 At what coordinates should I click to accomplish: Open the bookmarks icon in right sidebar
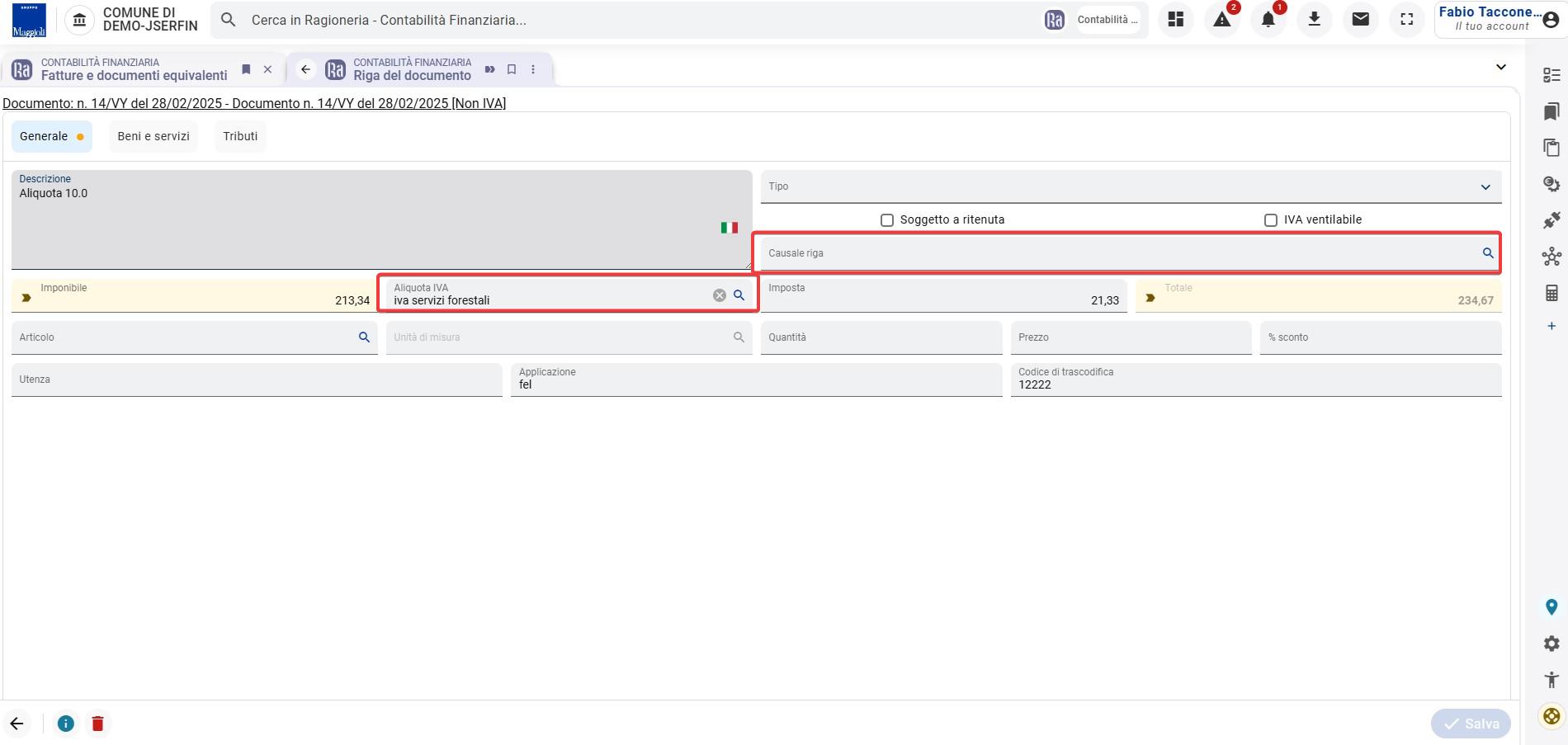(x=1551, y=111)
